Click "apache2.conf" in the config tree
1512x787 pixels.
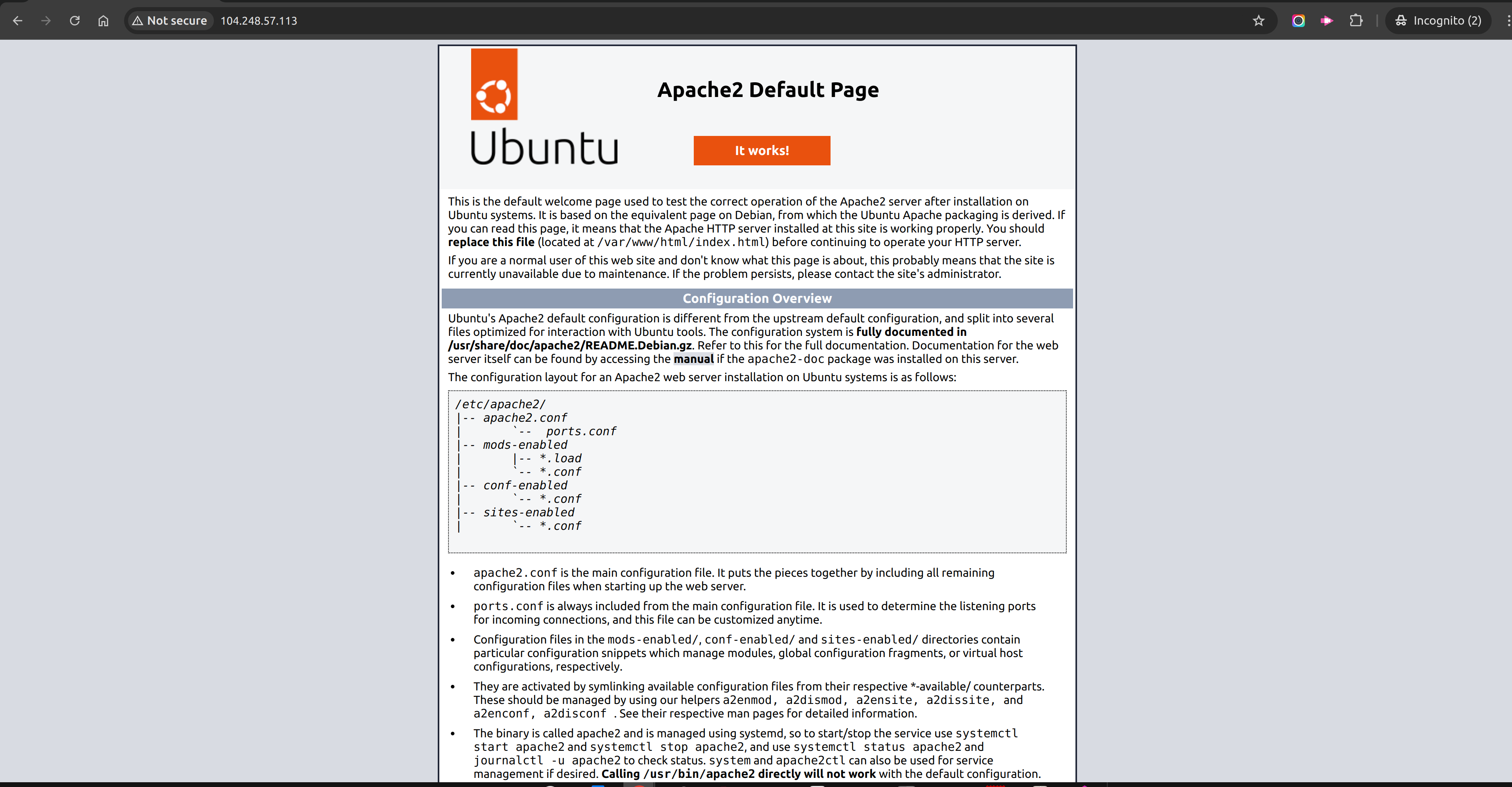[x=525, y=418]
